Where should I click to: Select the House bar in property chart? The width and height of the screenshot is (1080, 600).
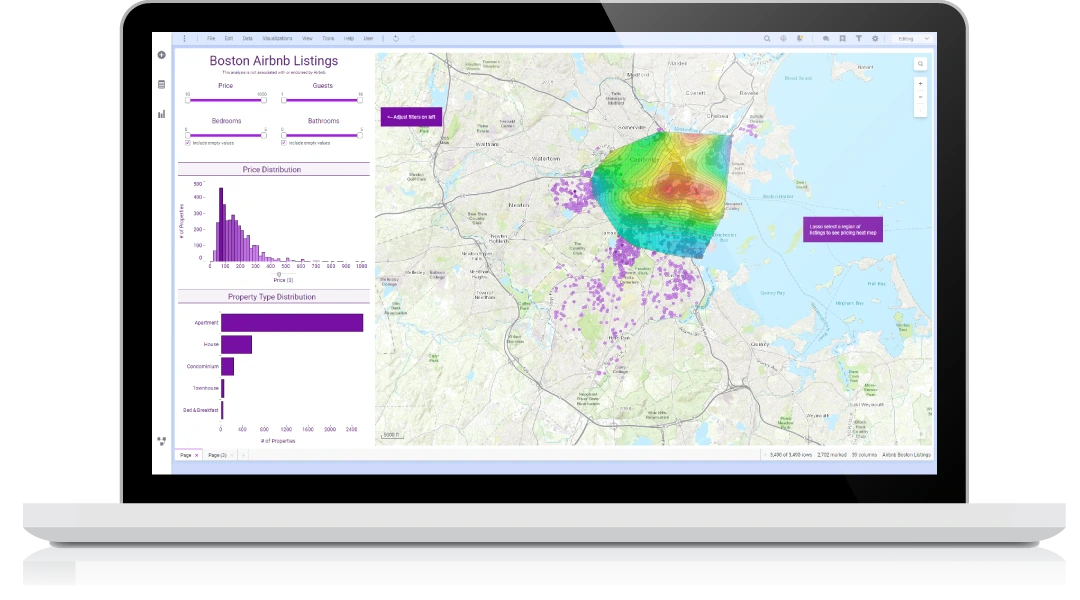tap(236, 344)
